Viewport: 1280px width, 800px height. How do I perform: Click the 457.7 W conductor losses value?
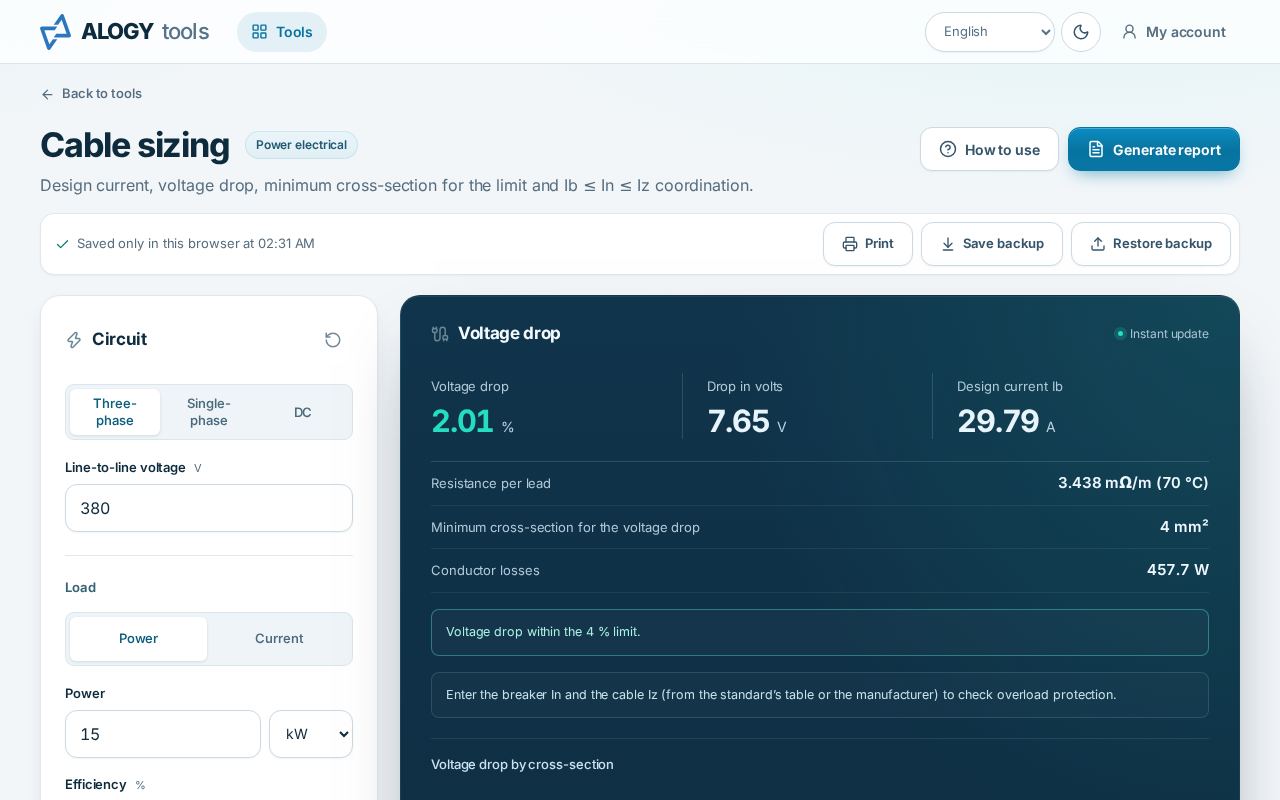(1178, 570)
